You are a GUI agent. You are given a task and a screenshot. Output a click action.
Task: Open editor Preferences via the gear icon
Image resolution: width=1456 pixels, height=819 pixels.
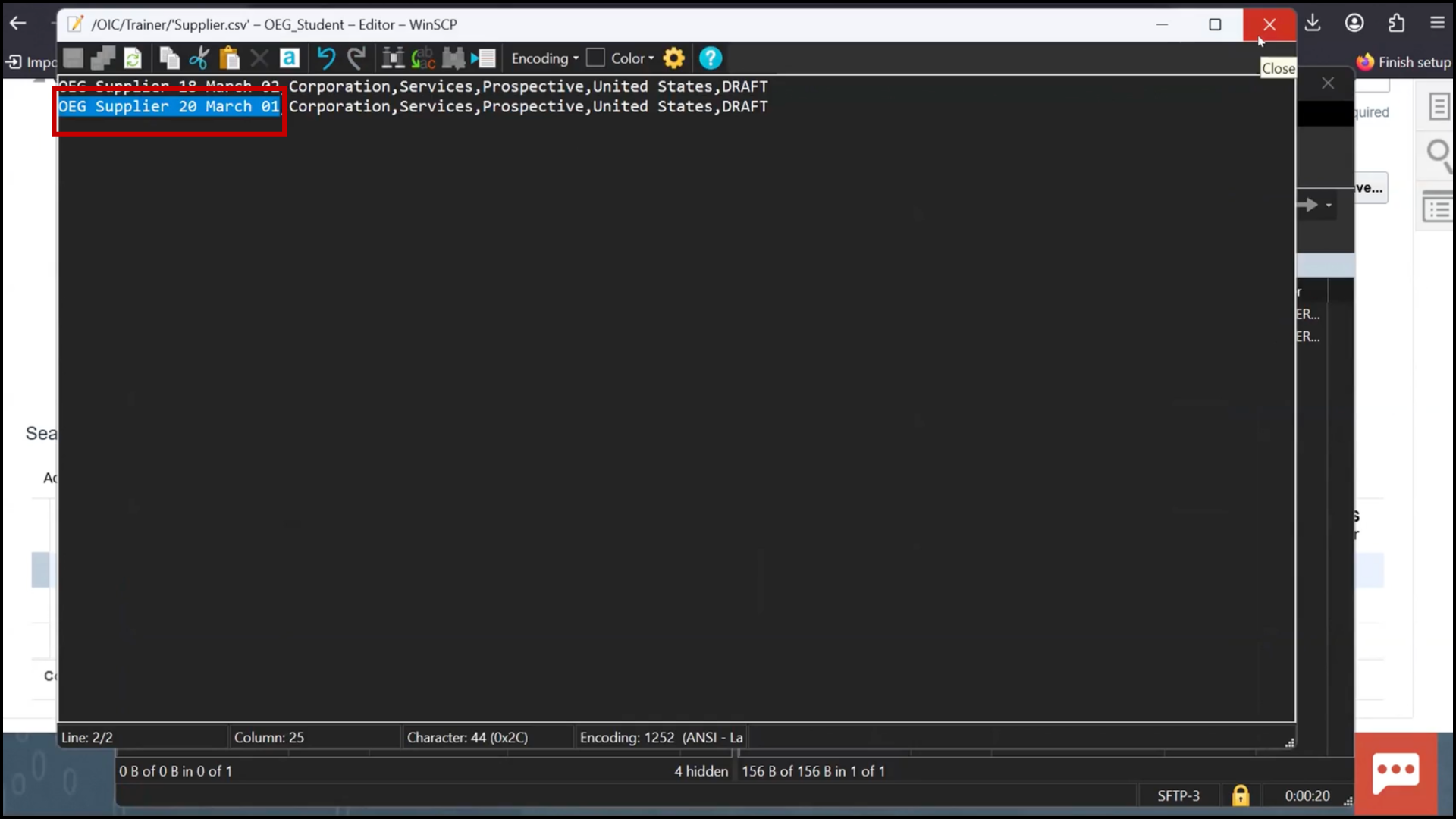673,58
